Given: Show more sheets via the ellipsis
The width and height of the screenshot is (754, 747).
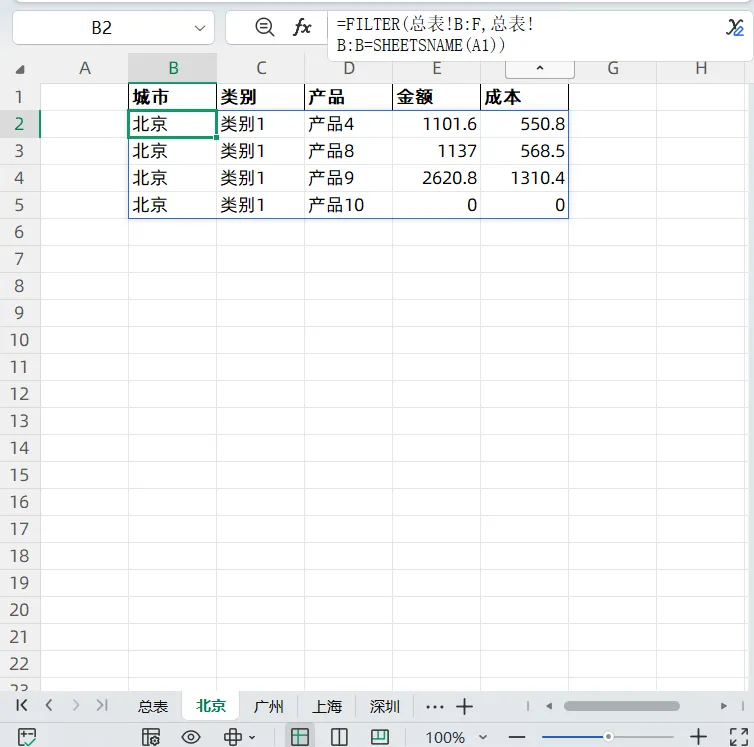Looking at the screenshot, I should click(x=435, y=707).
